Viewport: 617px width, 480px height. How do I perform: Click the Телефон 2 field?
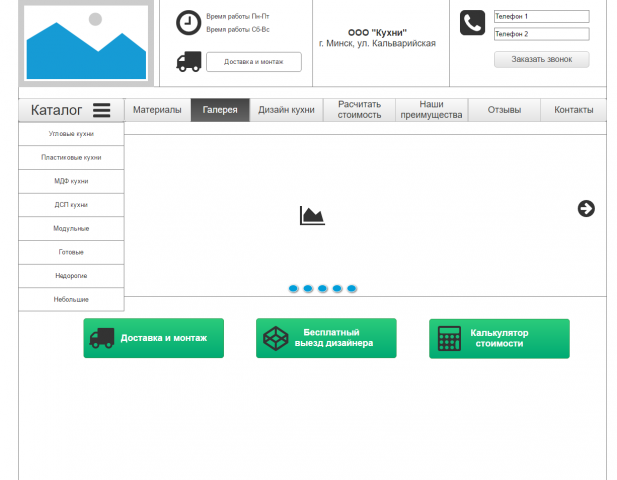[541, 34]
